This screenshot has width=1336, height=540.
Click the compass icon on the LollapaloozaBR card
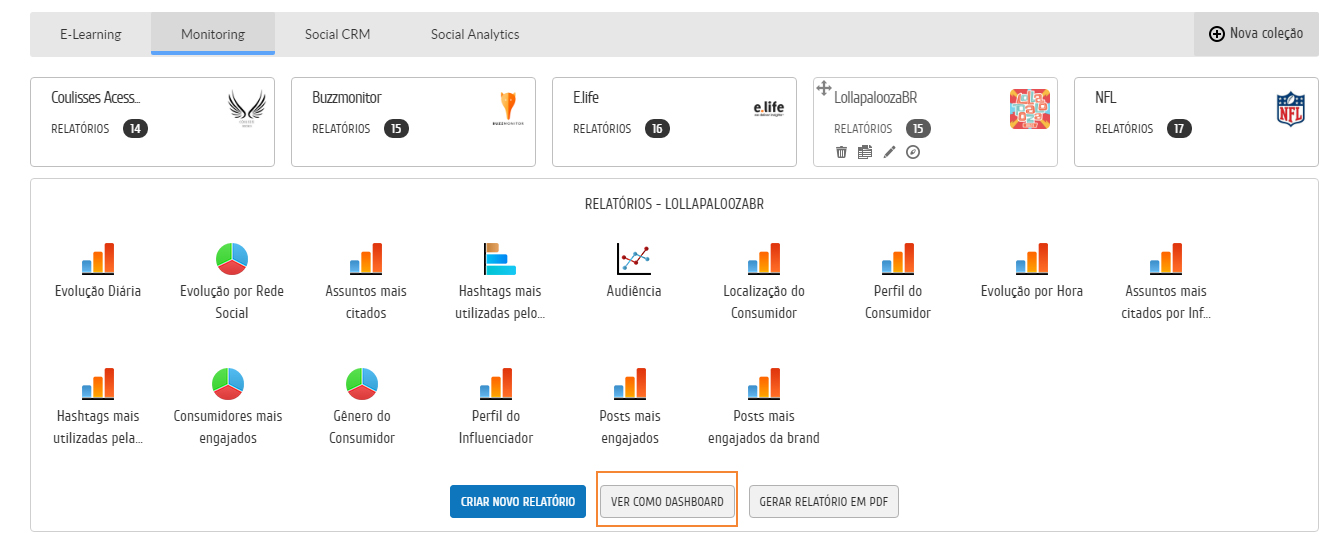pos(912,152)
